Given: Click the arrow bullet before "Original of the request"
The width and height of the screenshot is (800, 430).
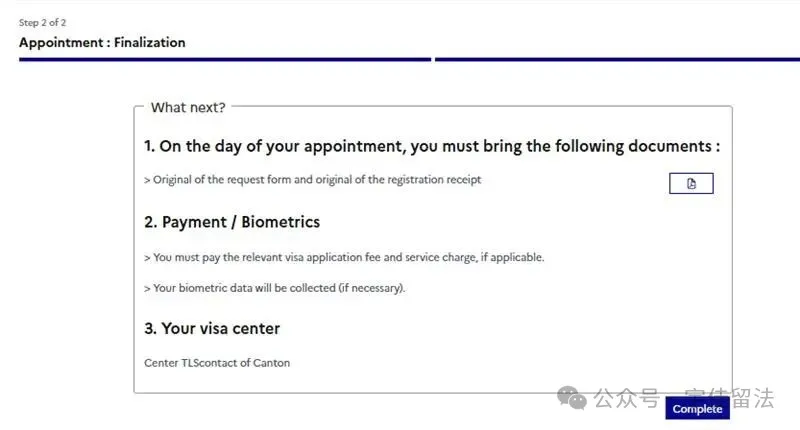Looking at the screenshot, I should [147, 180].
